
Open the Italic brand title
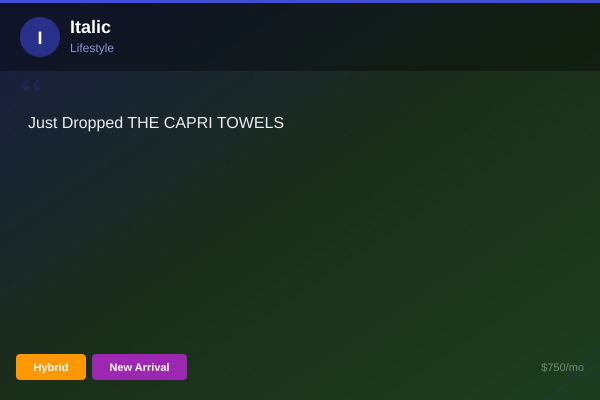point(90,27)
